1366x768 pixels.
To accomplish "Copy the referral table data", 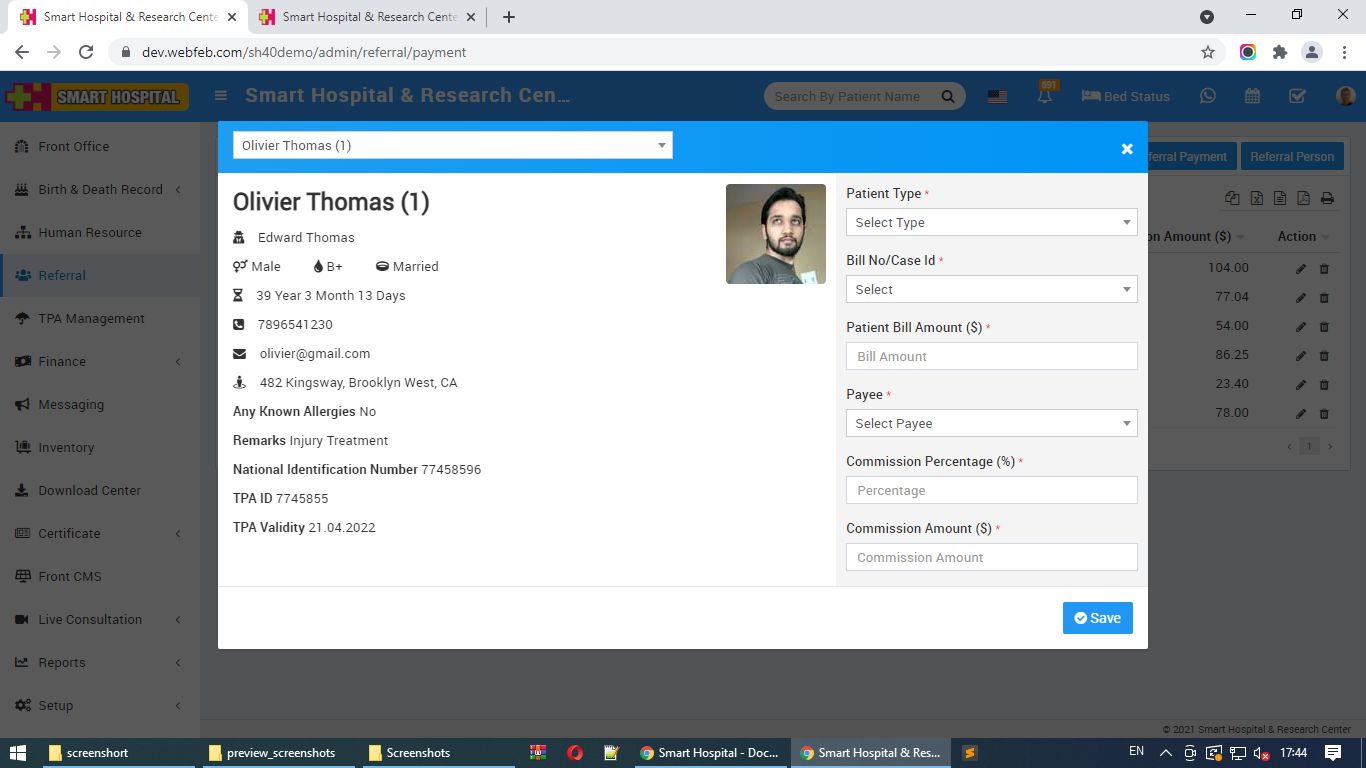I will [1232, 198].
